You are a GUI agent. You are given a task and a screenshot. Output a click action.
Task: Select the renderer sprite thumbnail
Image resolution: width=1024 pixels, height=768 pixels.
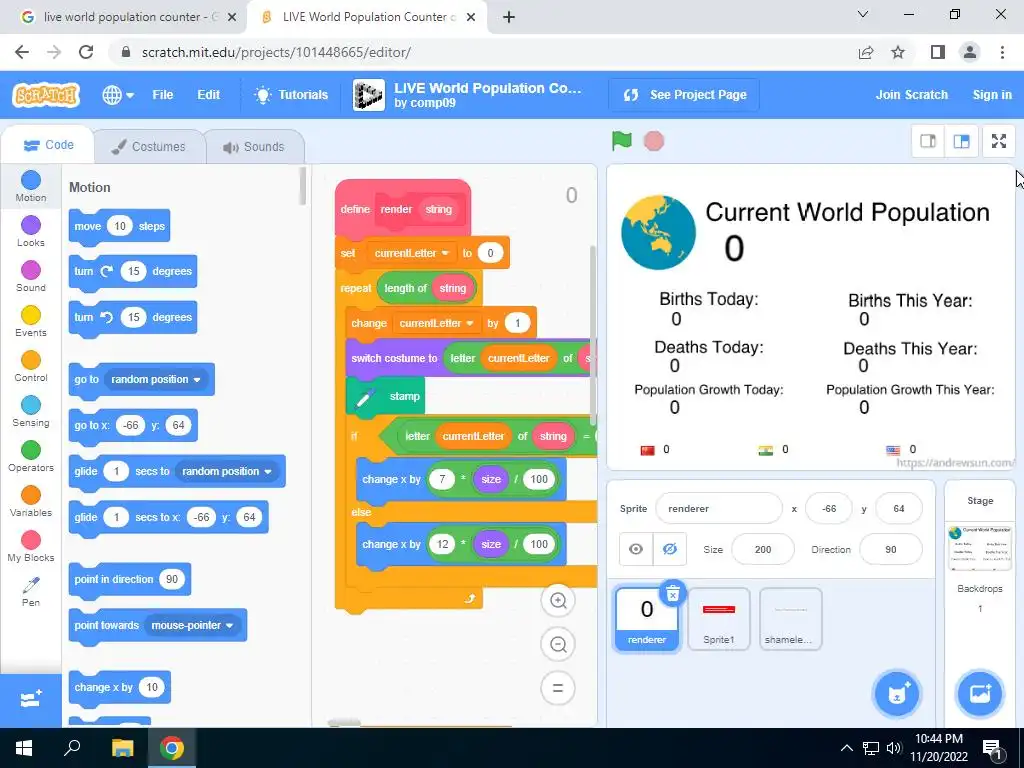(x=647, y=619)
